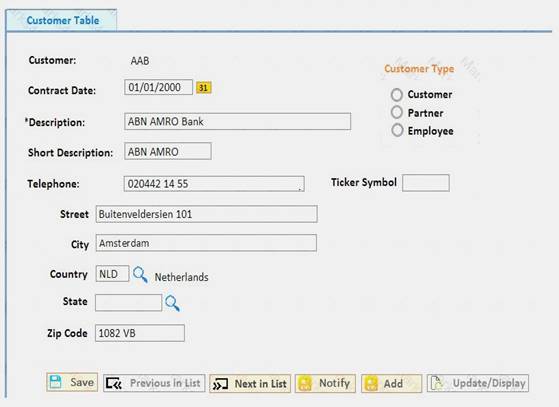
Task: Switch to the Customer Table tab
Action: [61, 20]
